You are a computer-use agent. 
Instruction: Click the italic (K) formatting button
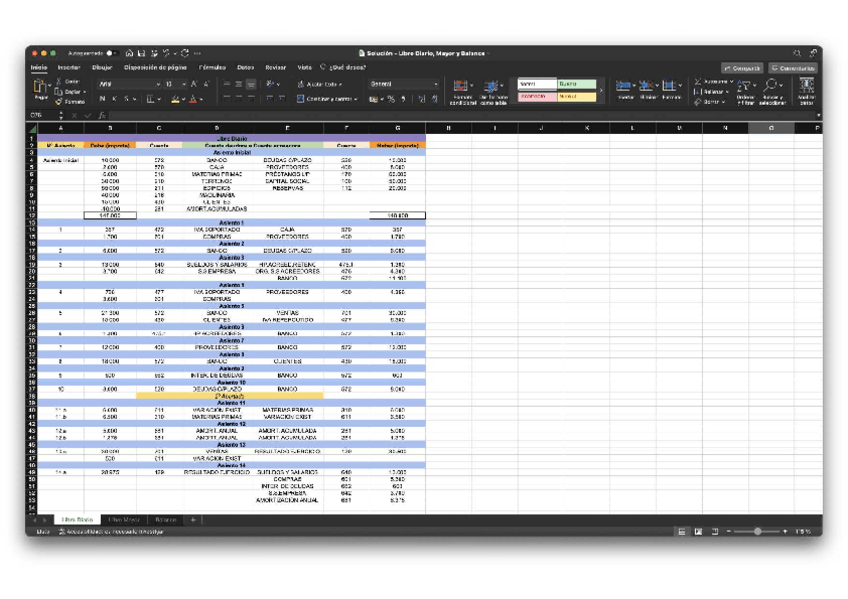(114, 99)
